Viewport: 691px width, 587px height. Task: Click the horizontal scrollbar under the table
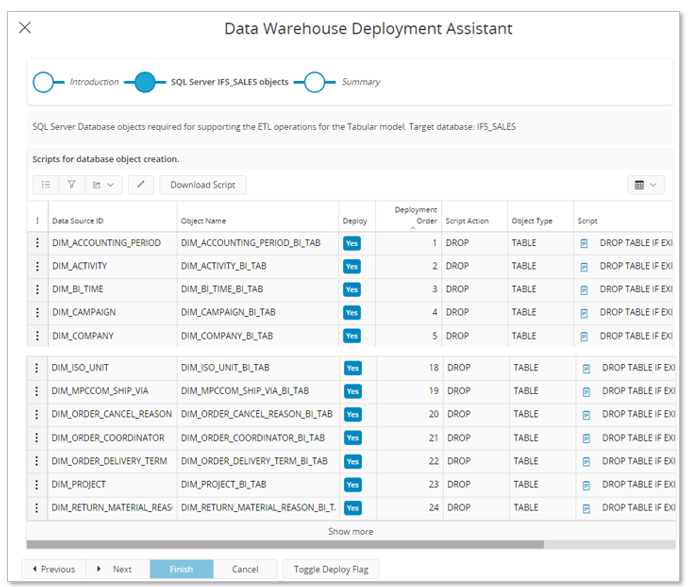click(285, 545)
